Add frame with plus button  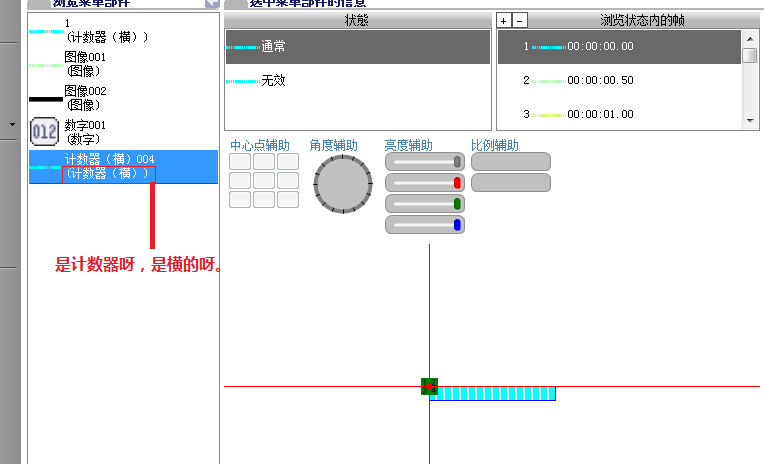click(x=504, y=21)
